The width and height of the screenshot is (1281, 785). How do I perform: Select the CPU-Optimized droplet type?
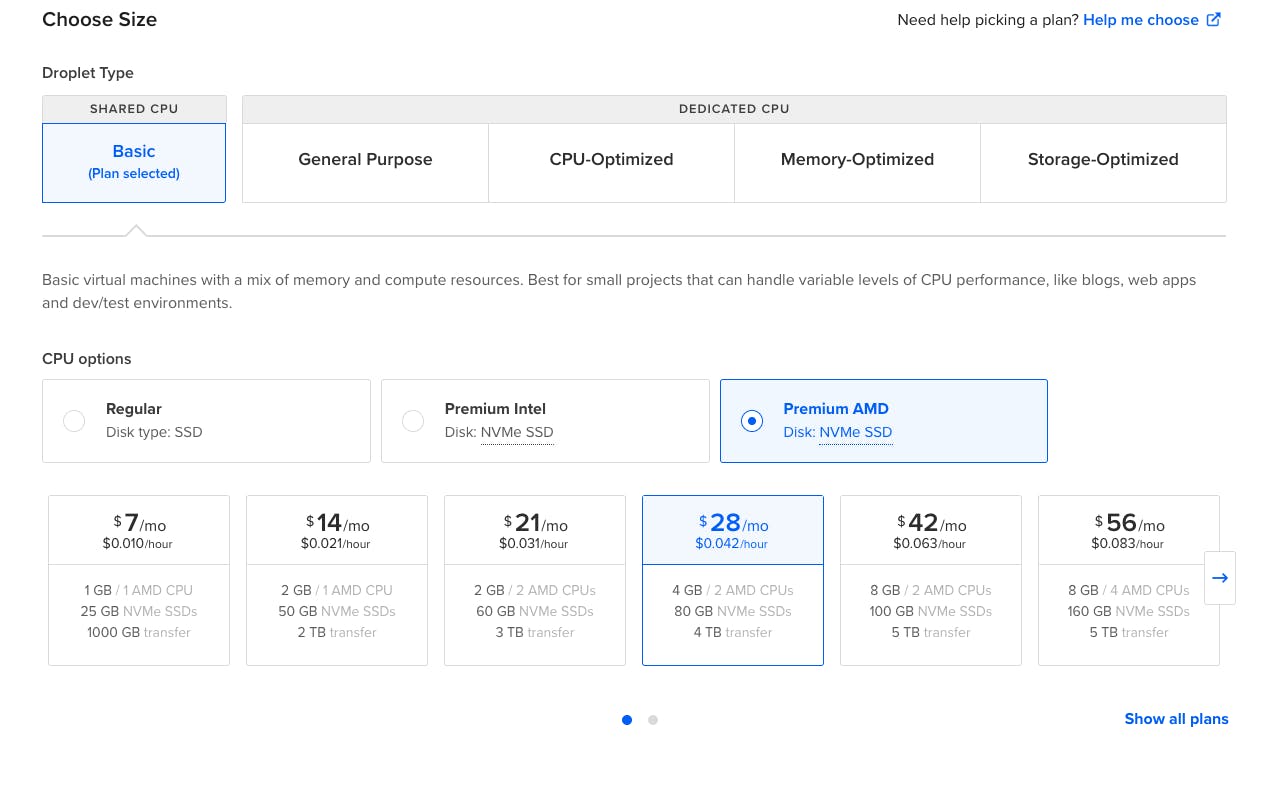[x=611, y=160]
